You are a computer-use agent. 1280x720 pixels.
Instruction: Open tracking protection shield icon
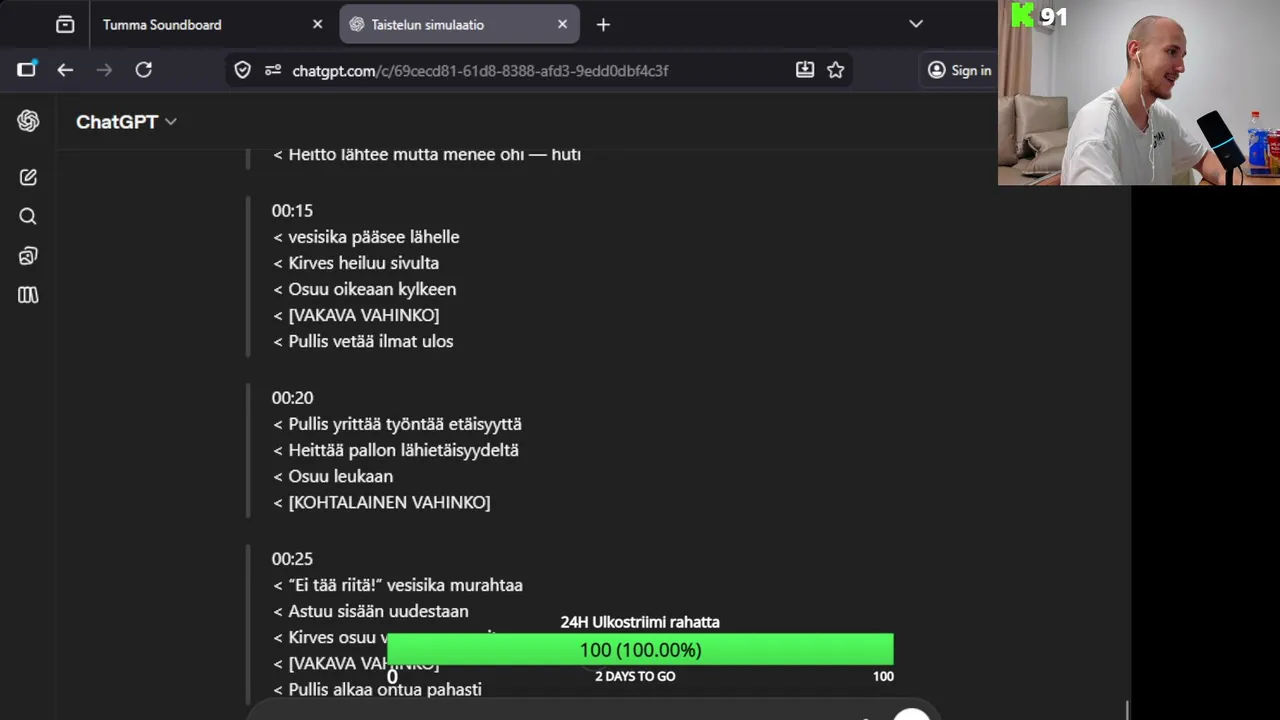click(242, 70)
